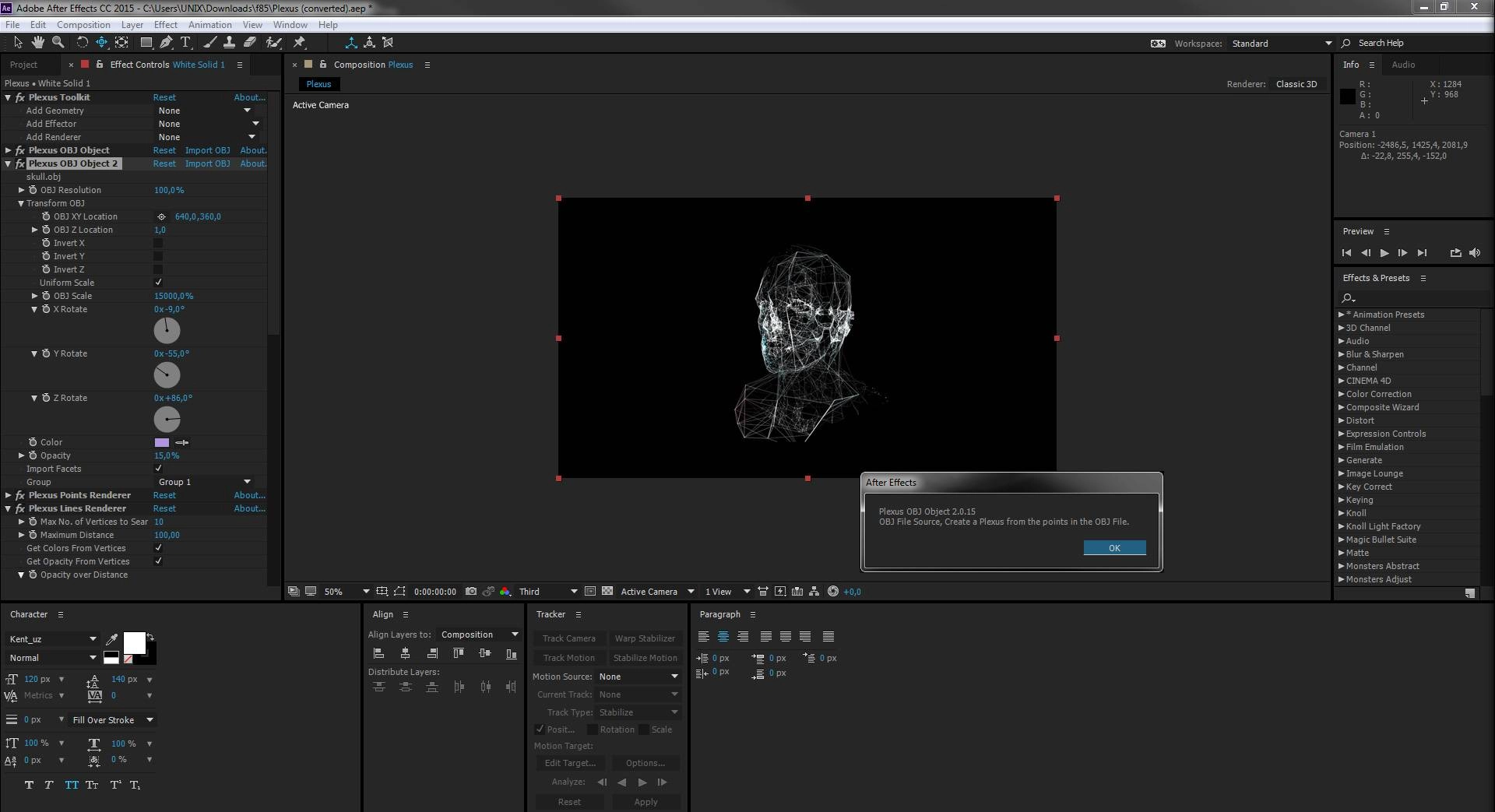This screenshot has height=812, width=1495.
Task: Click the Track Camera button
Action: (x=568, y=638)
